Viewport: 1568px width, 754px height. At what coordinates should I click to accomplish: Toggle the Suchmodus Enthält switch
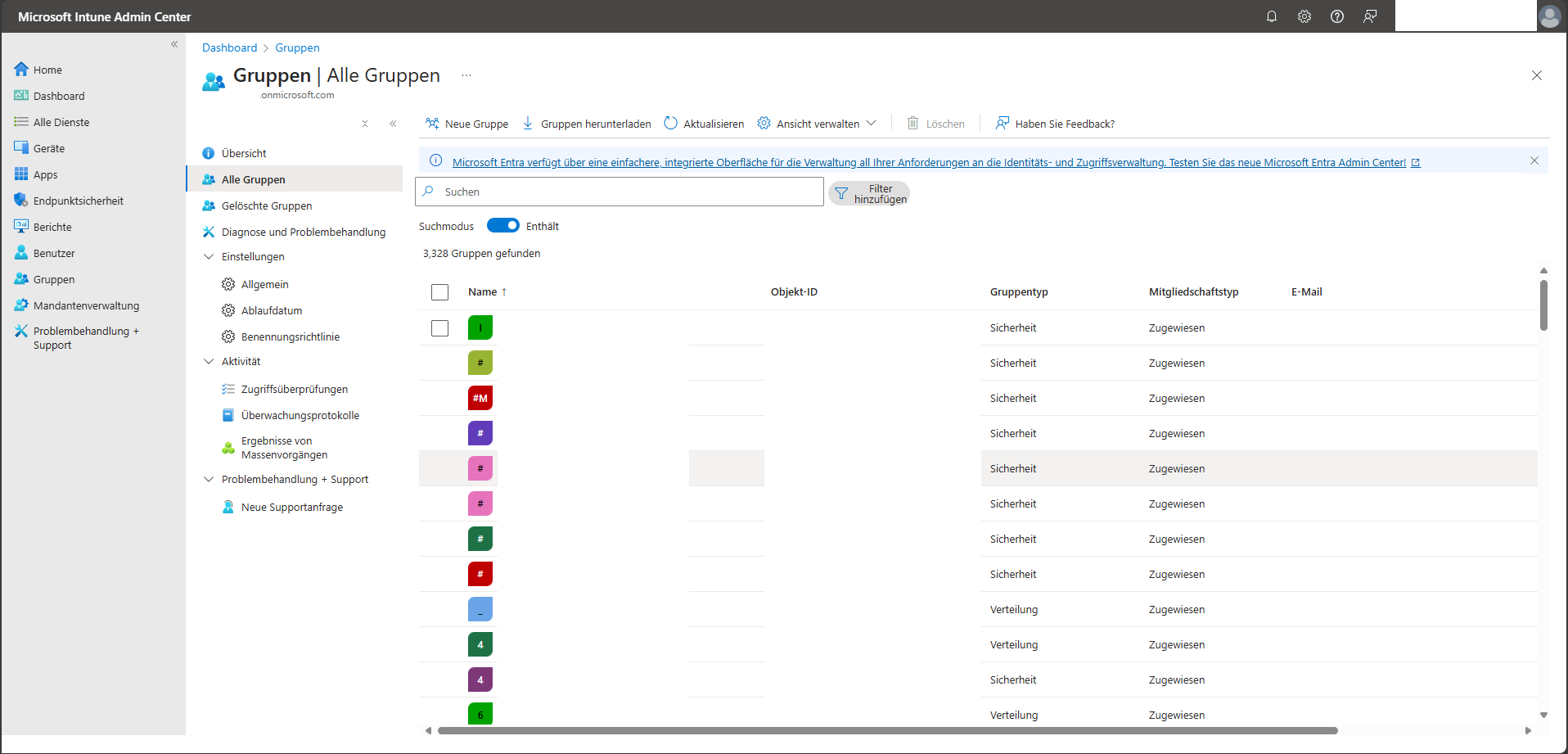tap(502, 225)
